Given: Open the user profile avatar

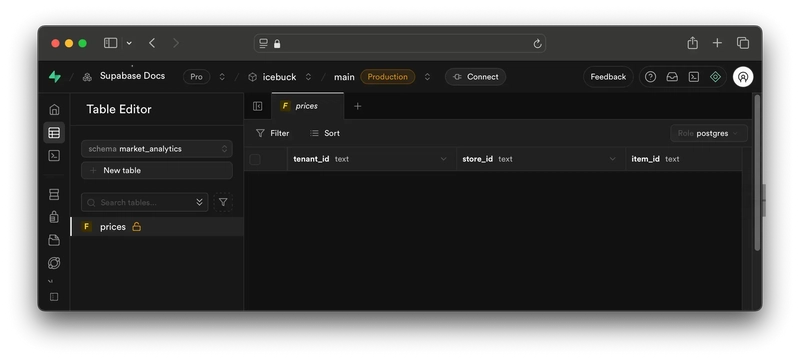Looking at the screenshot, I should coord(743,77).
